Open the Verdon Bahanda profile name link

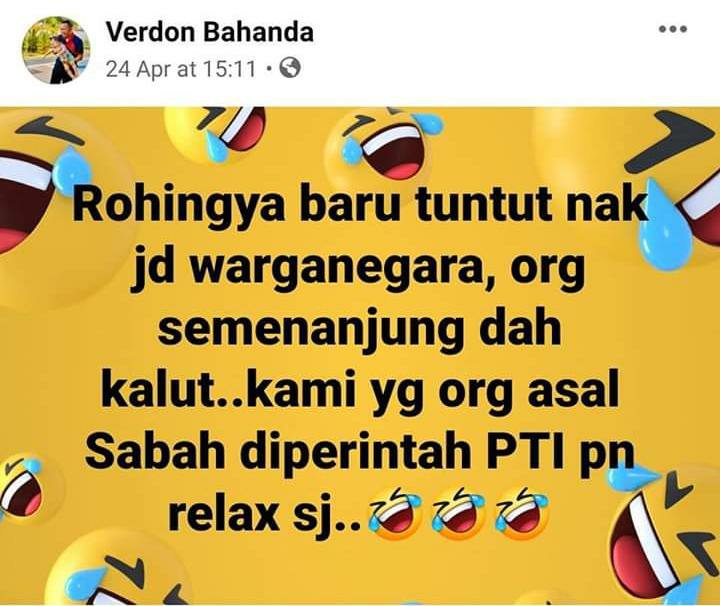pyautogui.click(x=210, y=32)
